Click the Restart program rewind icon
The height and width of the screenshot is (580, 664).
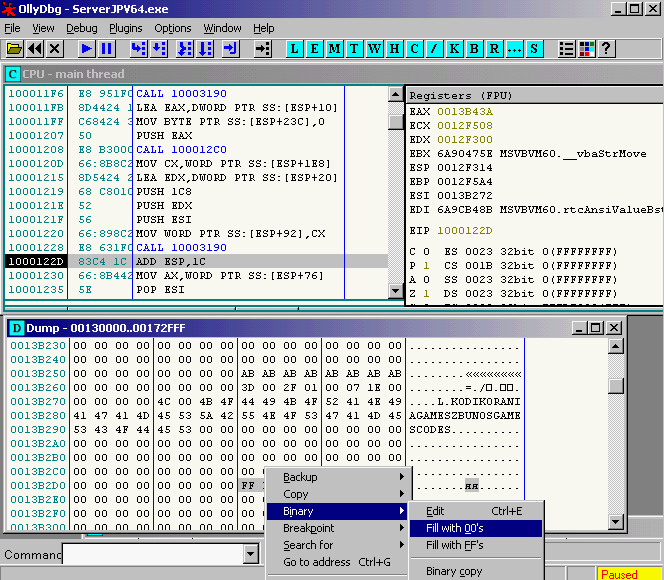35,48
